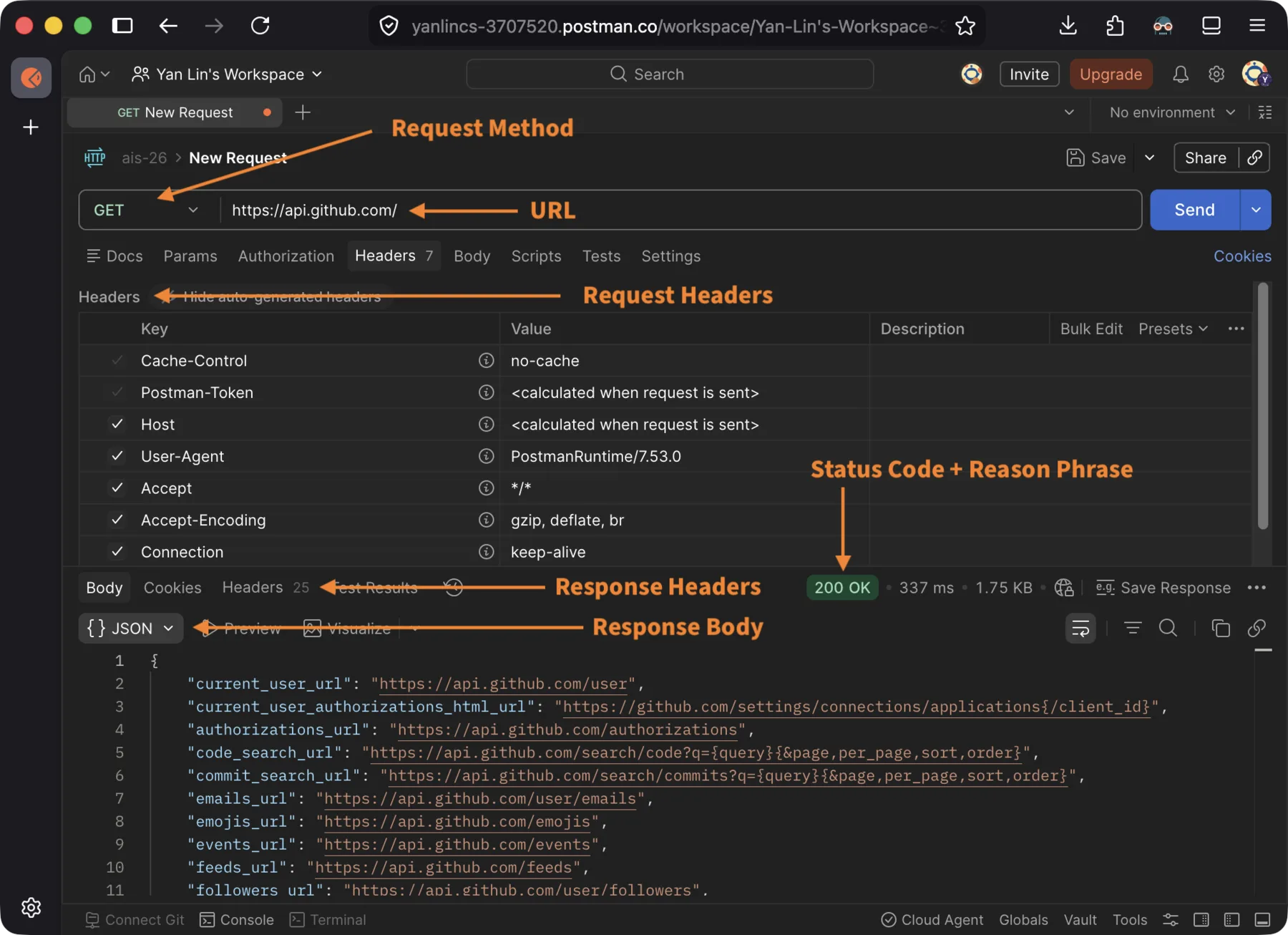
Task: Click browser bookmark star icon
Action: 965,26
